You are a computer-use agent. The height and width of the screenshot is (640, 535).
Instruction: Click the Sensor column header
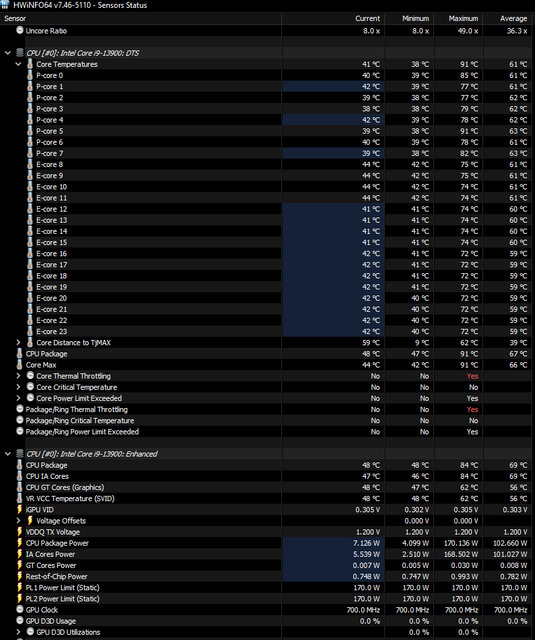tap(141, 18)
